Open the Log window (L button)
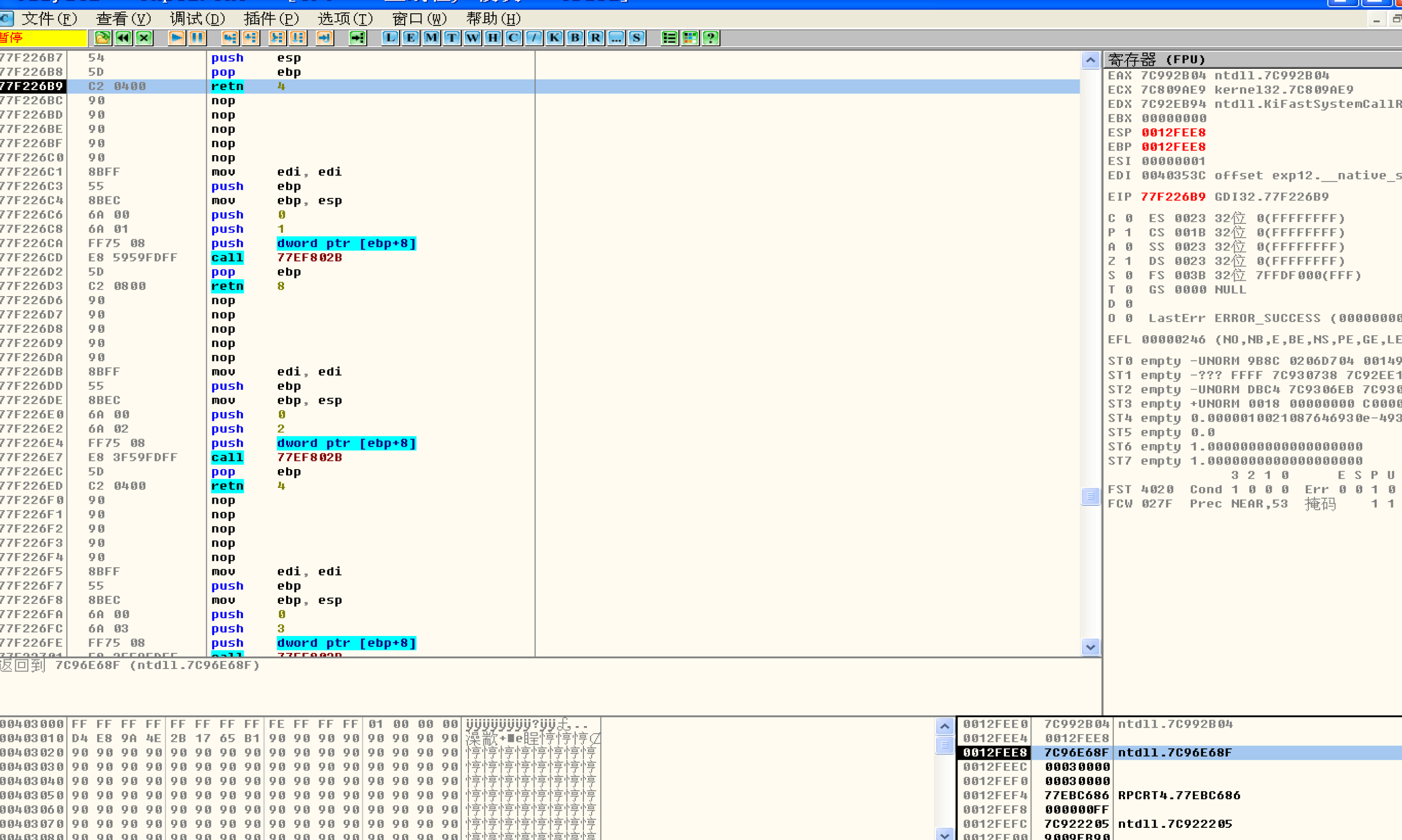Image resolution: width=1402 pixels, height=840 pixels. point(390,38)
